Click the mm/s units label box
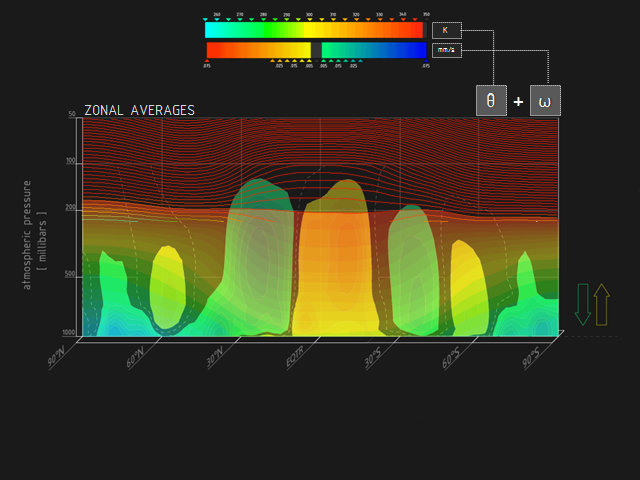640x480 pixels. click(x=446, y=50)
